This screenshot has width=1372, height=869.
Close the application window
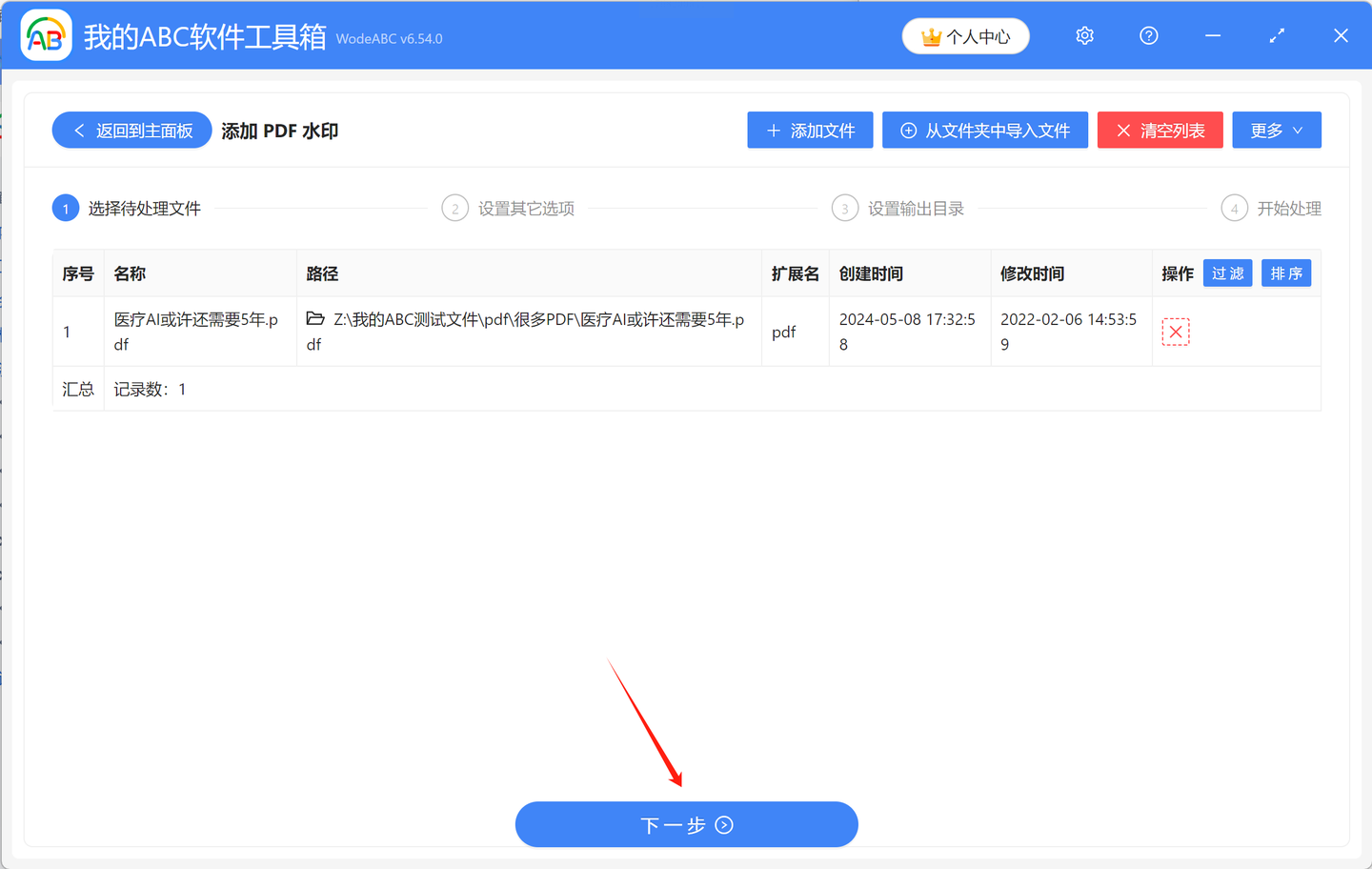pyautogui.click(x=1341, y=36)
